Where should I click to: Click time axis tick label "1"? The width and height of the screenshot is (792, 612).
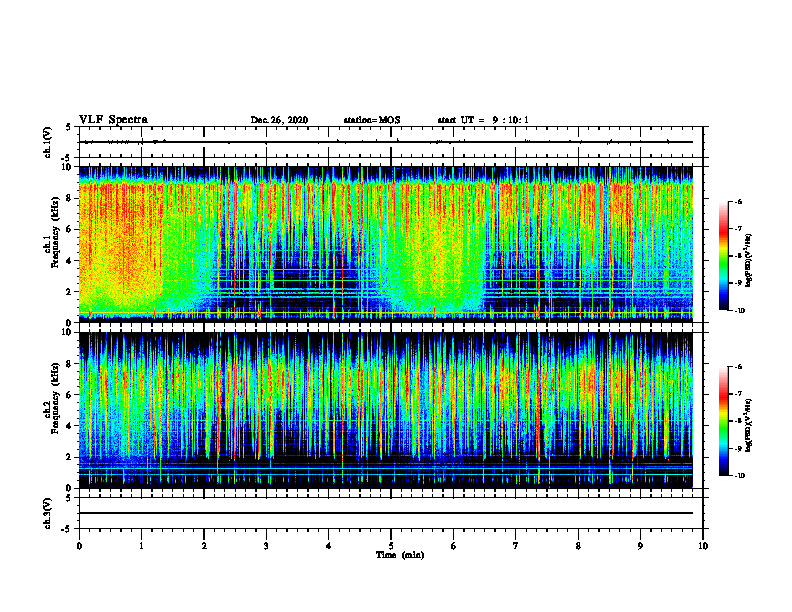(x=141, y=546)
